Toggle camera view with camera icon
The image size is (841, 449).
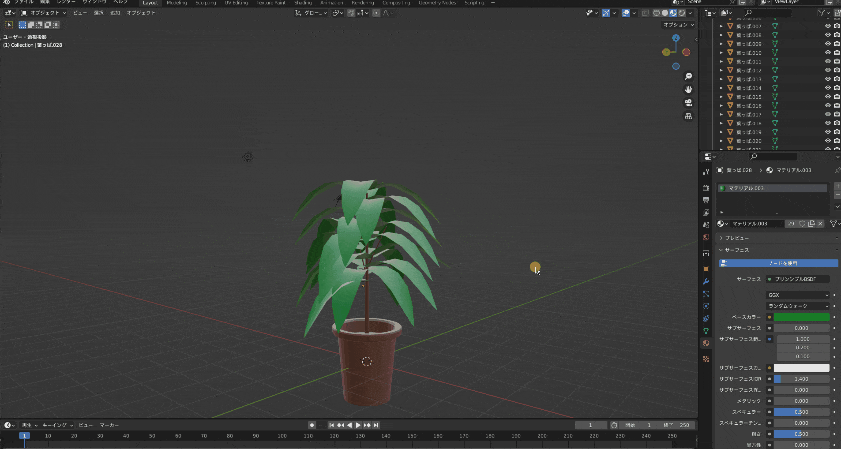[688, 102]
